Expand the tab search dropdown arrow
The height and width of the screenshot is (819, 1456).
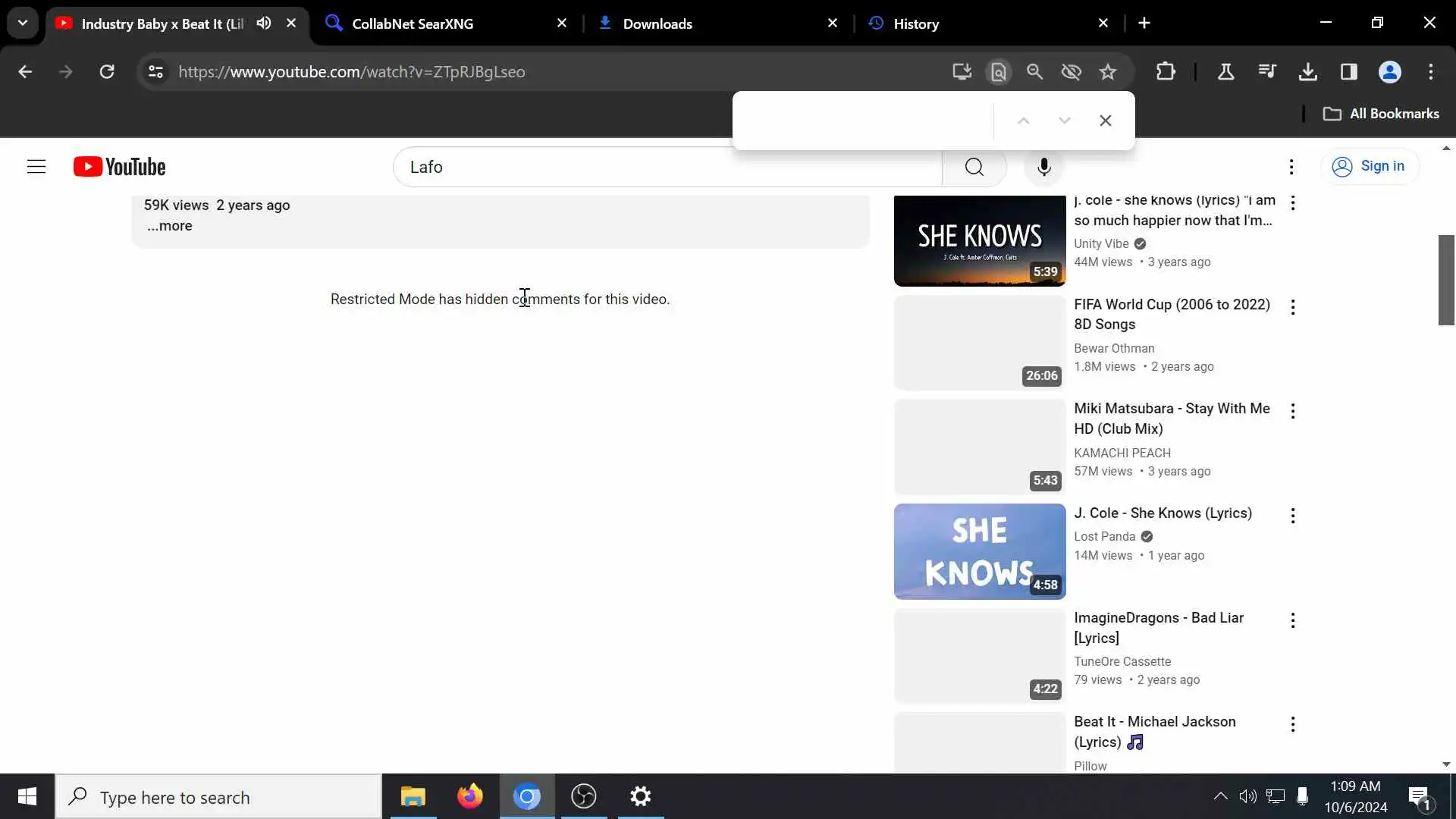pos(23,23)
